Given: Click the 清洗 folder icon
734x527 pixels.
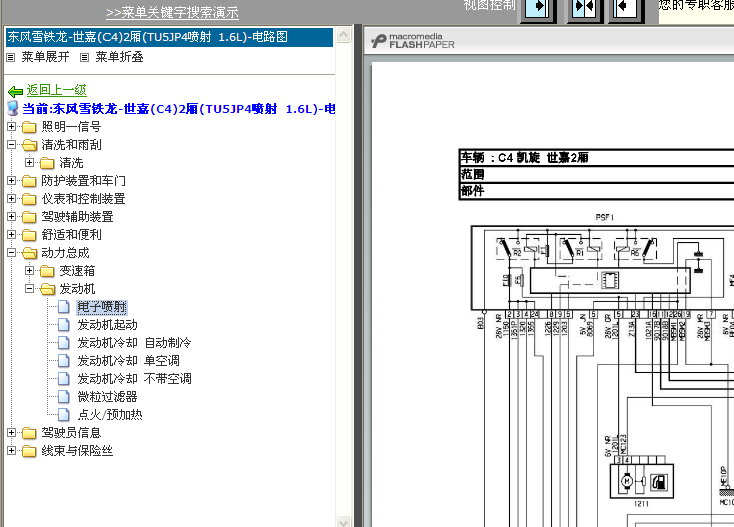Looking at the screenshot, I should [47, 163].
